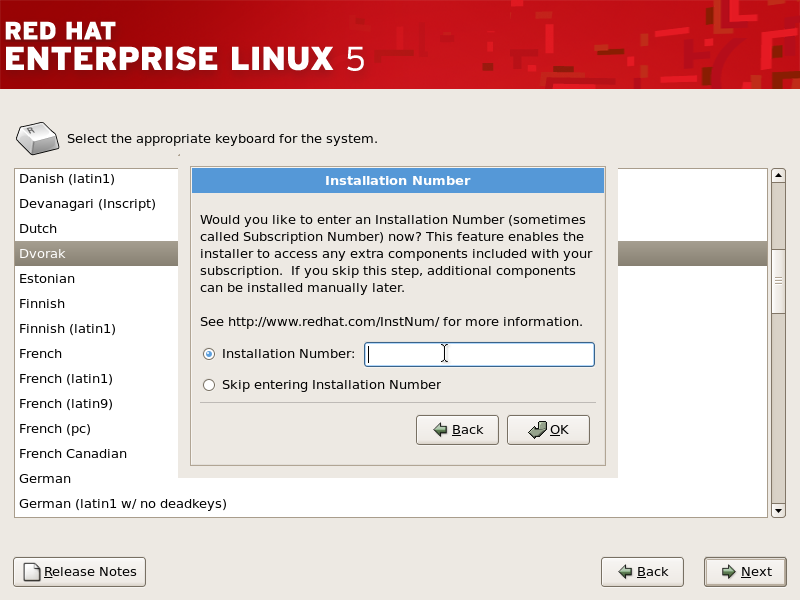This screenshot has width=800, height=600.
Task: Click the keyboard key icon beside instructions
Action: click(x=37, y=138)
